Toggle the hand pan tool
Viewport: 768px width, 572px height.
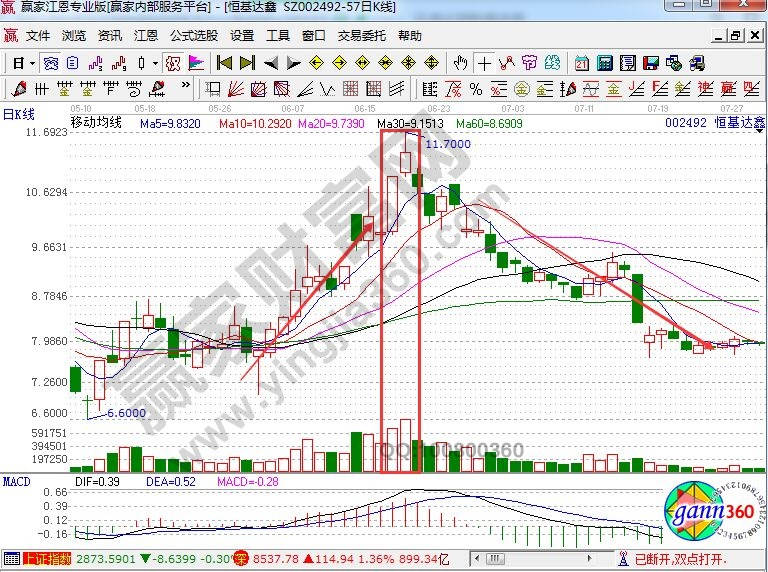pos(461,62)
